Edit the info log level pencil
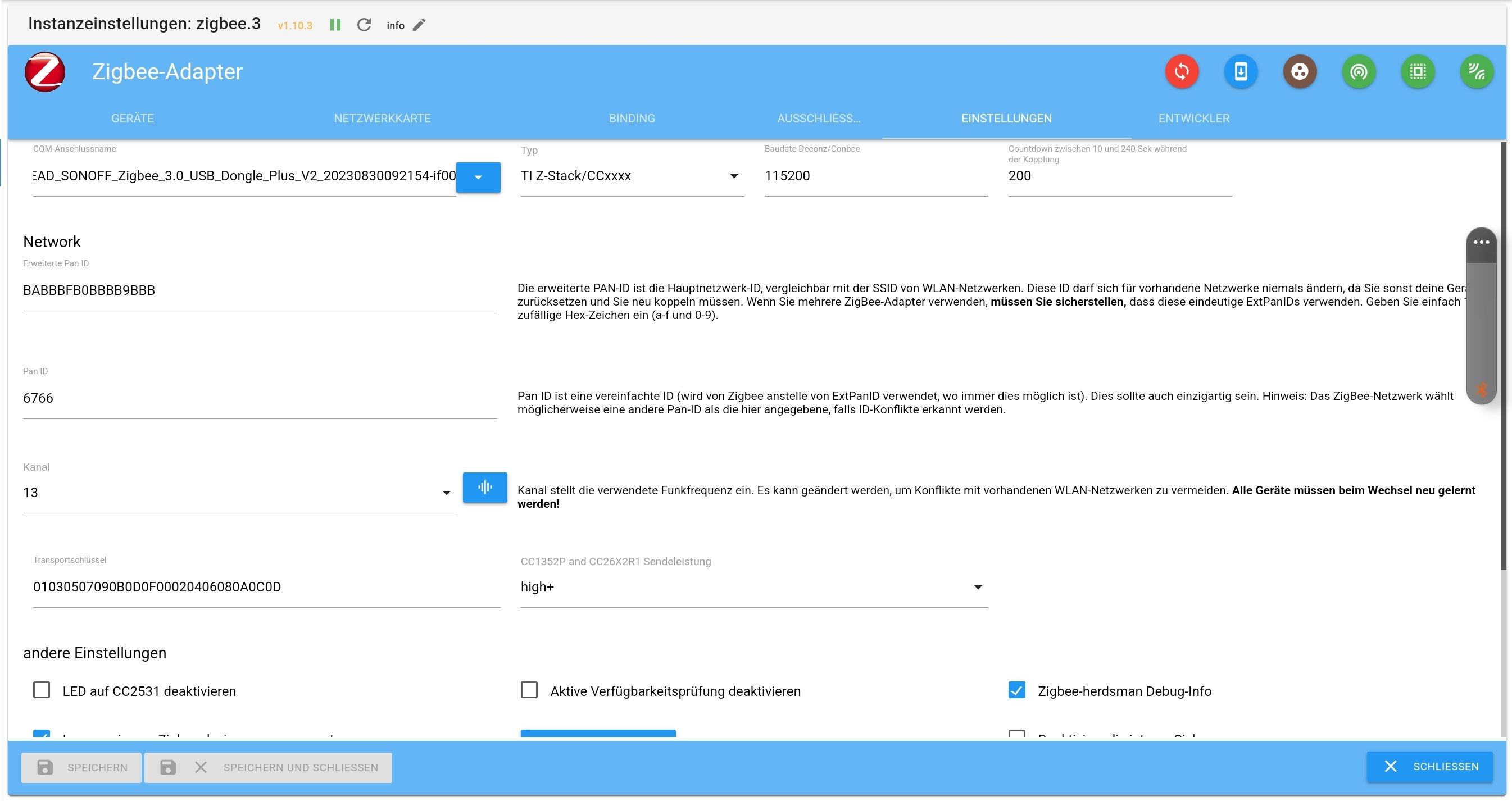 419,25
